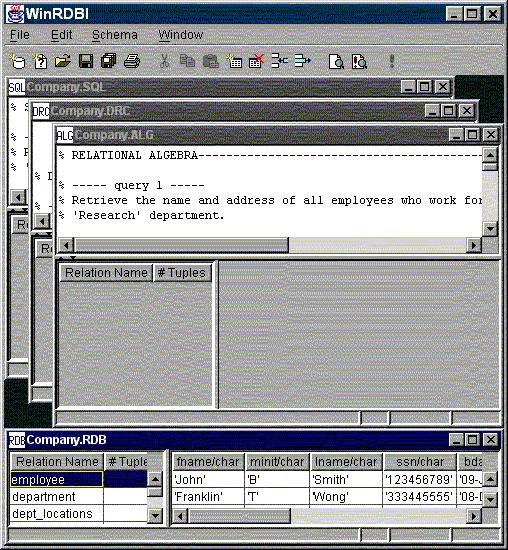Click the DRC icon on Company.DRC title bar
508x550 pixels.
point(41,112)
